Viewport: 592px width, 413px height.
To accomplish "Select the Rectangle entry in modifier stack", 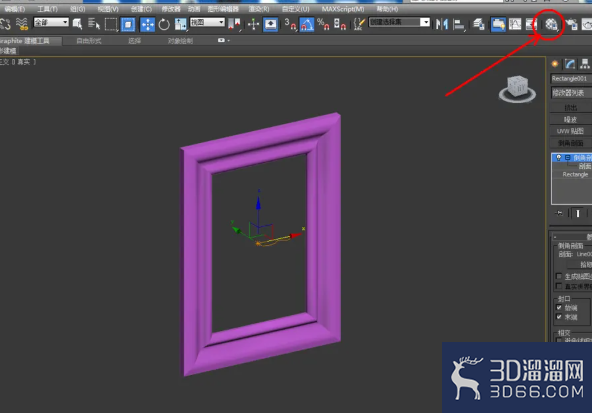I will point(575,174).
